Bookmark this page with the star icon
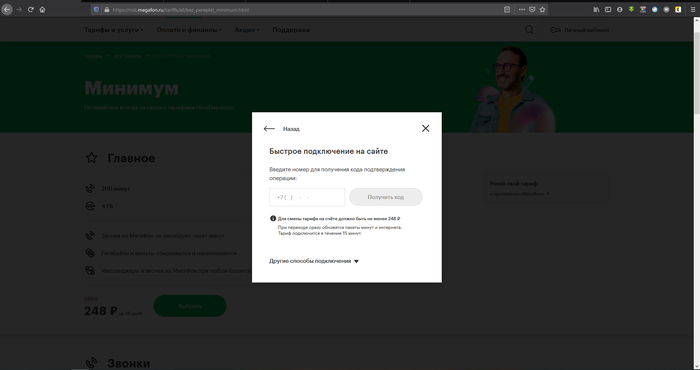Screen dimensions: 700x370 click(x=542, y=9)
